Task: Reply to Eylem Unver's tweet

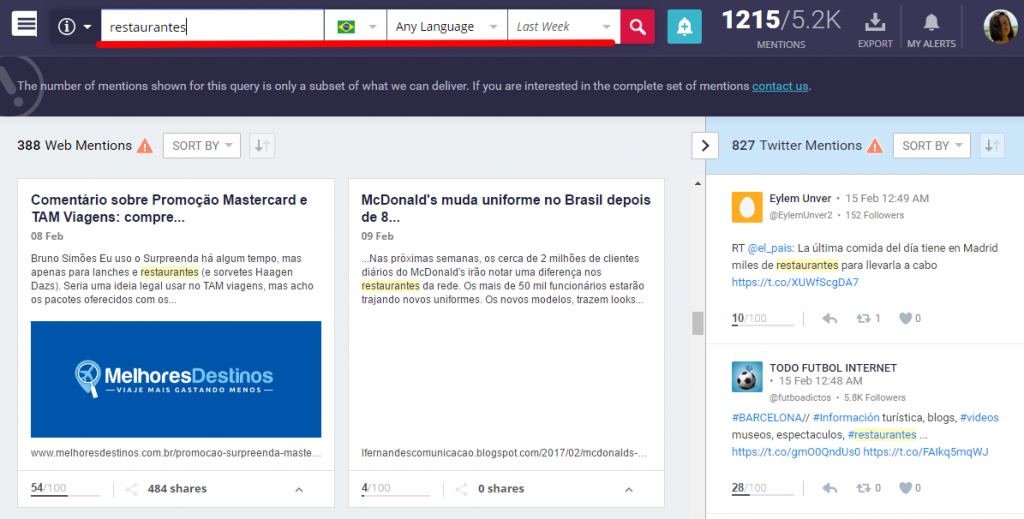Action: click(x=830, y=319)
